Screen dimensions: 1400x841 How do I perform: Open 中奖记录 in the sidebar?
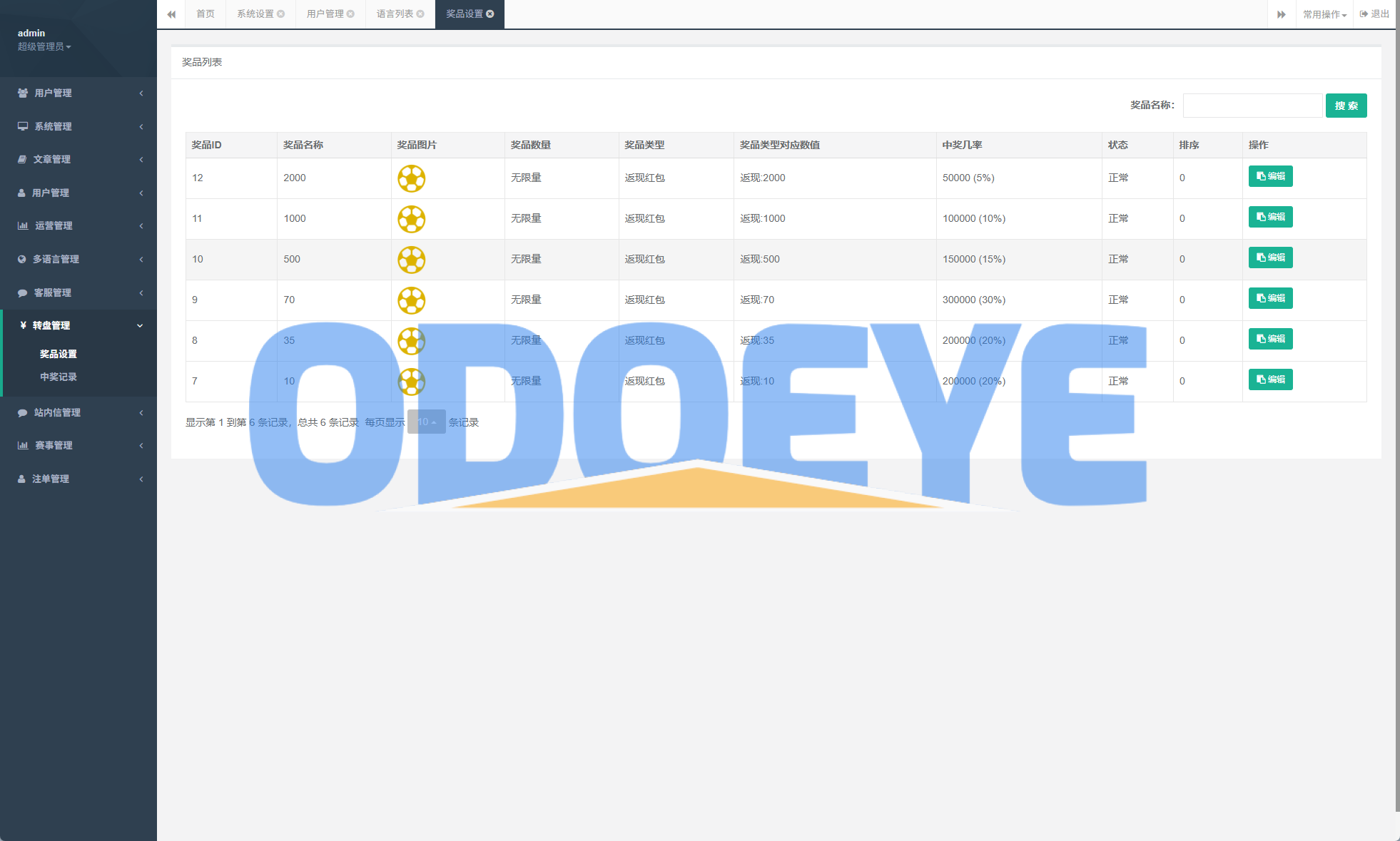click(59, 377)
